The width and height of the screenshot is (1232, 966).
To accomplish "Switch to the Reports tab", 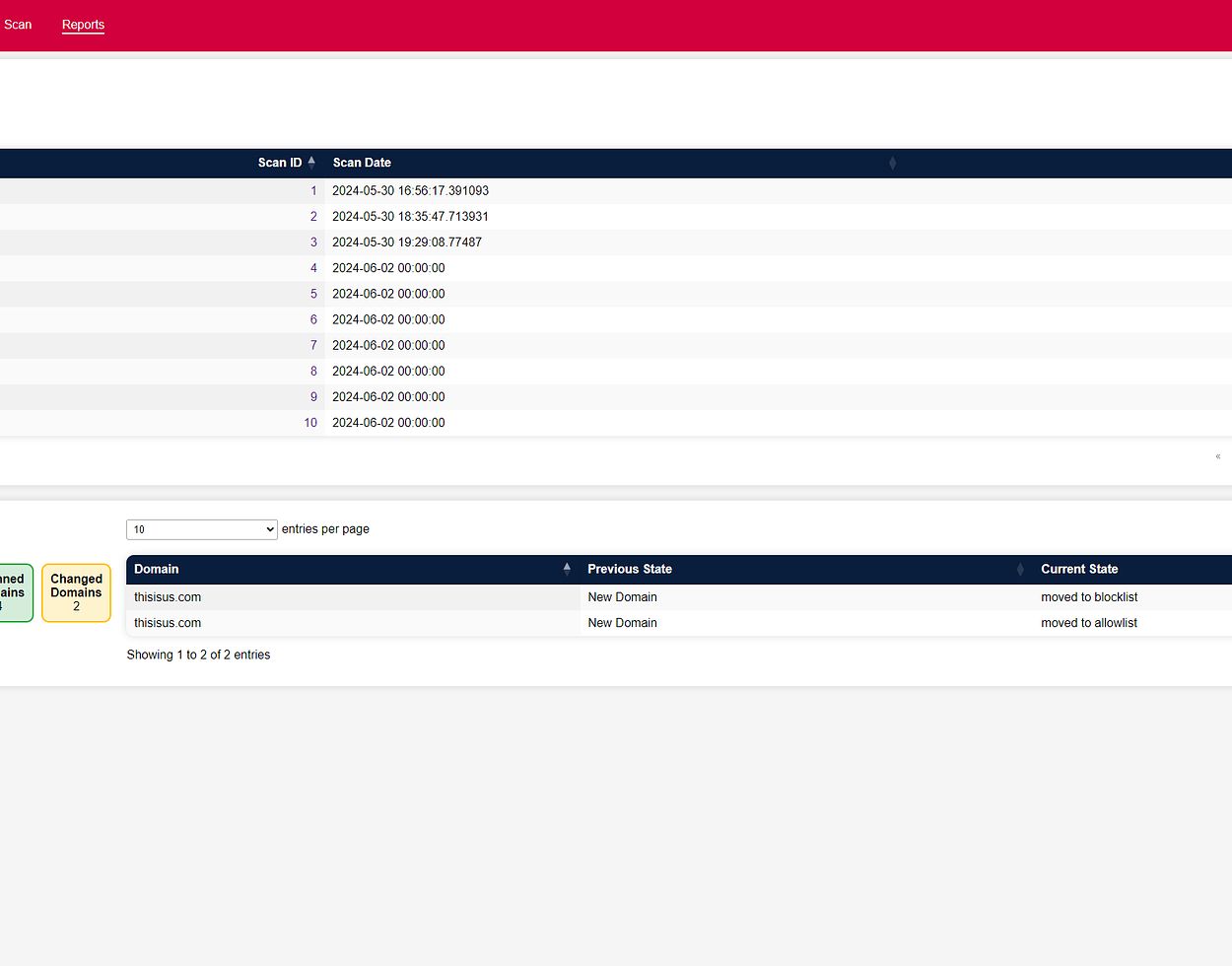I will [x=83, y=25].
